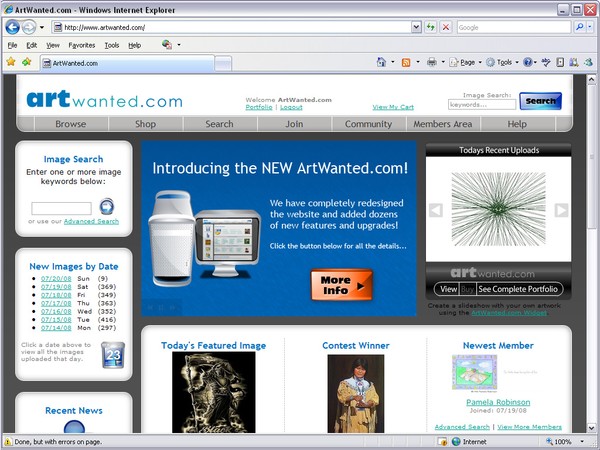Open the Tools gear command bar dropdown
This screenshot has height=450, width=600.
point(502,62)
